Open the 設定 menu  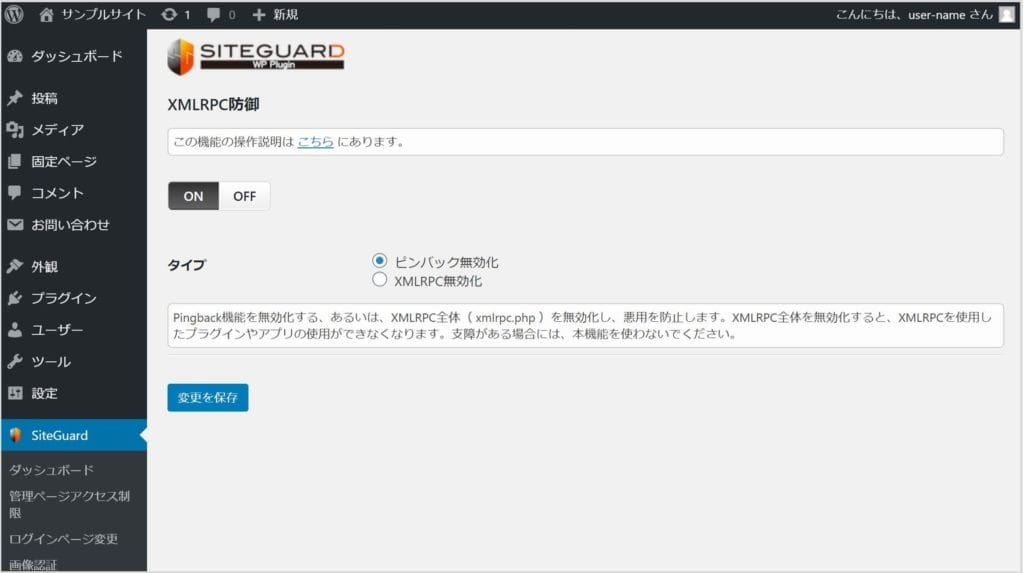coord(74,393)
